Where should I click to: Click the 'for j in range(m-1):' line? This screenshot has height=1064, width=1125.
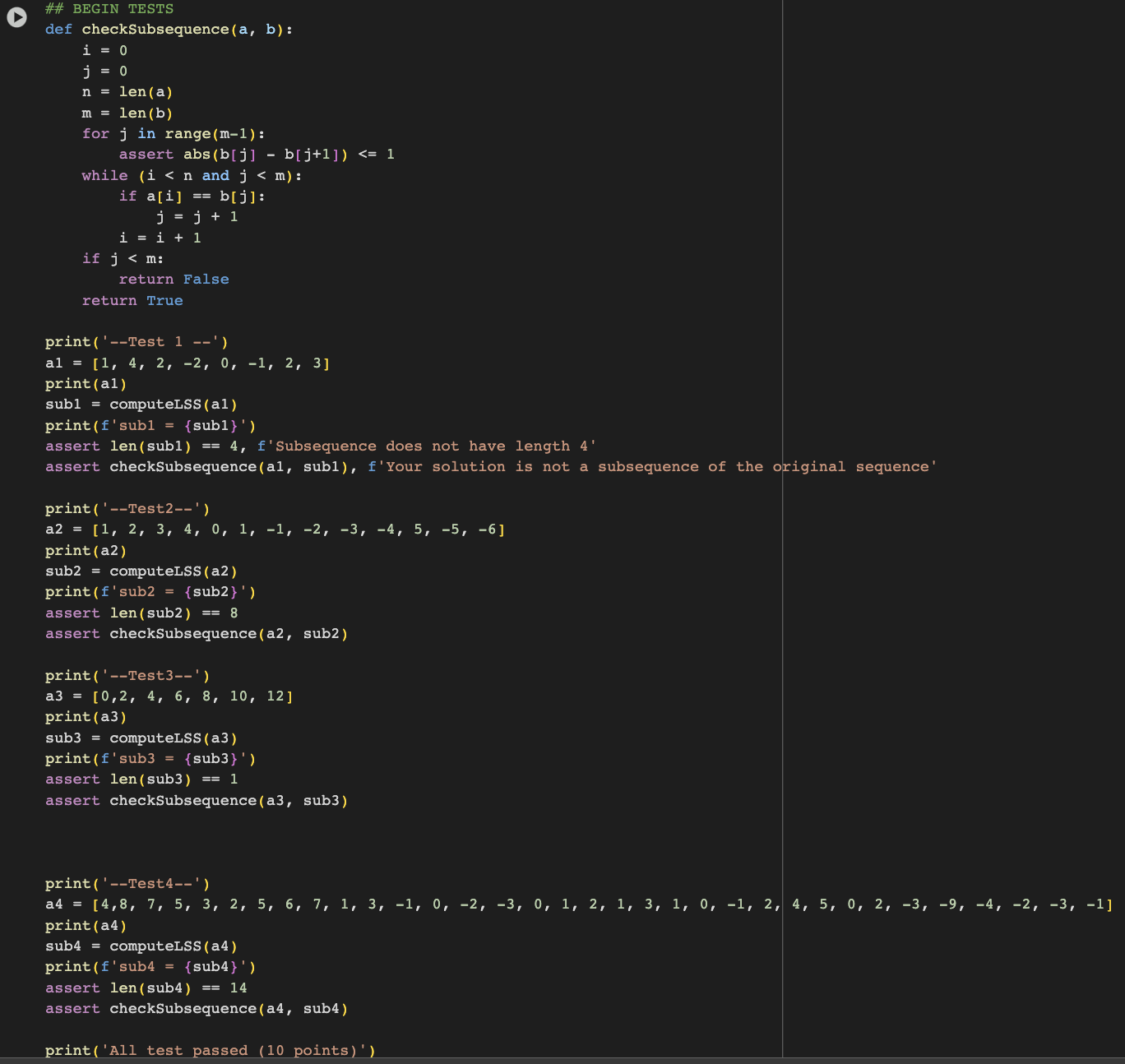coord(174,134)
